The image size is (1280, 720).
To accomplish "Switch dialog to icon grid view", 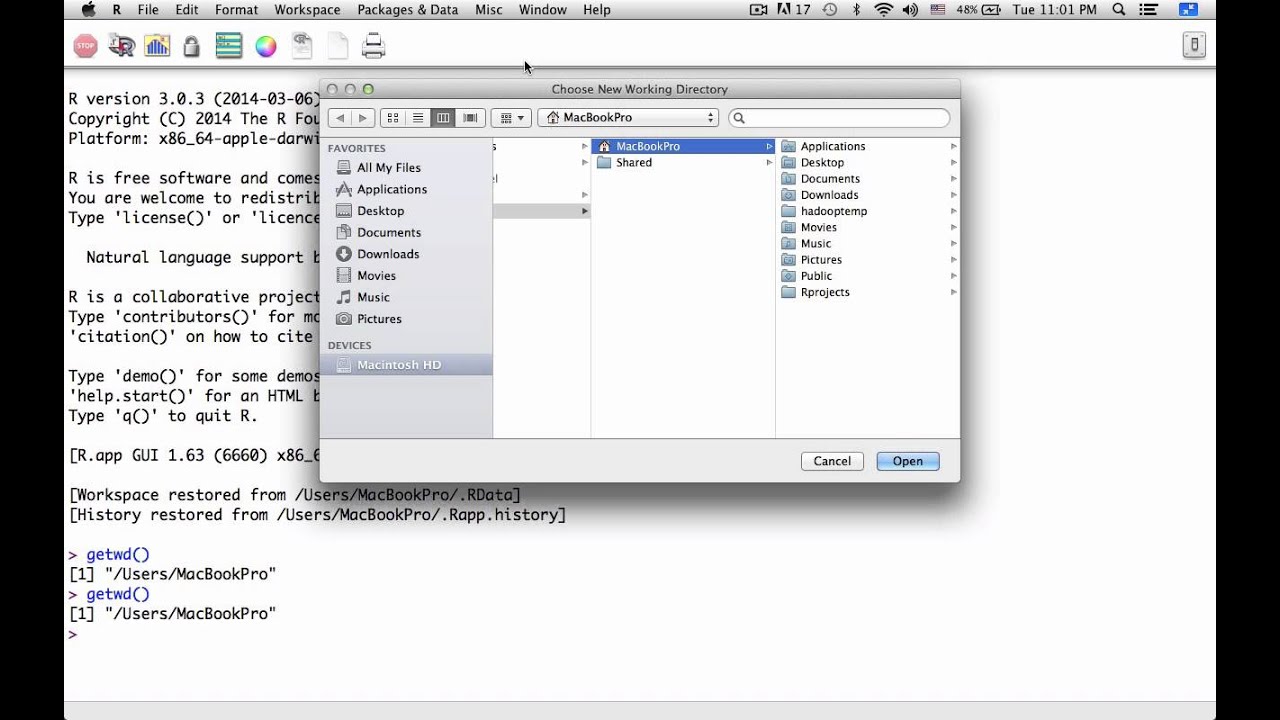I will [x=393, y=118].
